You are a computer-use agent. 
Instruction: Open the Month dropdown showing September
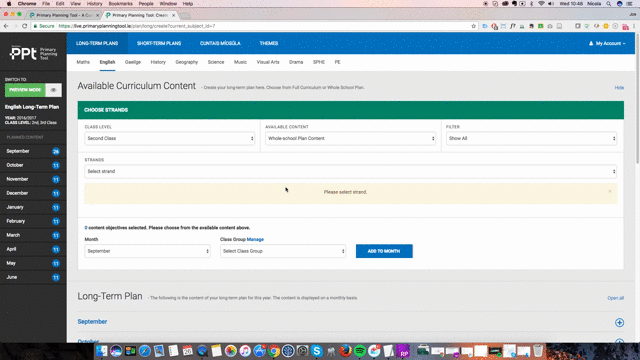tap(147, 251)
